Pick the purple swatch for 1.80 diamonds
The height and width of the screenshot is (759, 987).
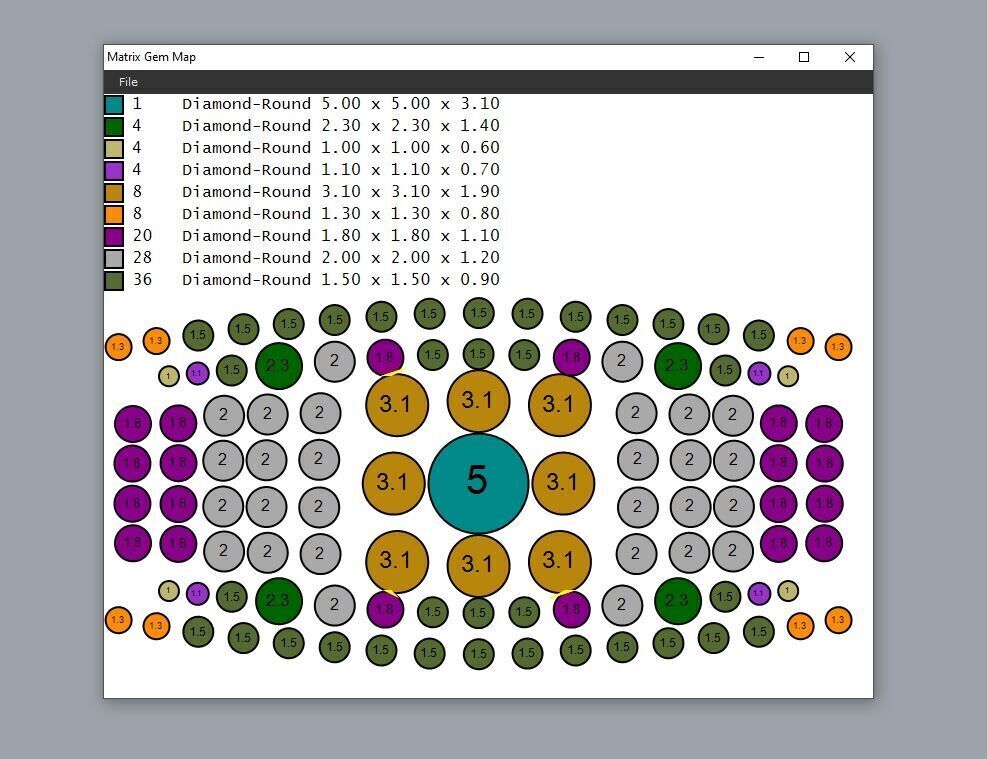click(114, 237)
